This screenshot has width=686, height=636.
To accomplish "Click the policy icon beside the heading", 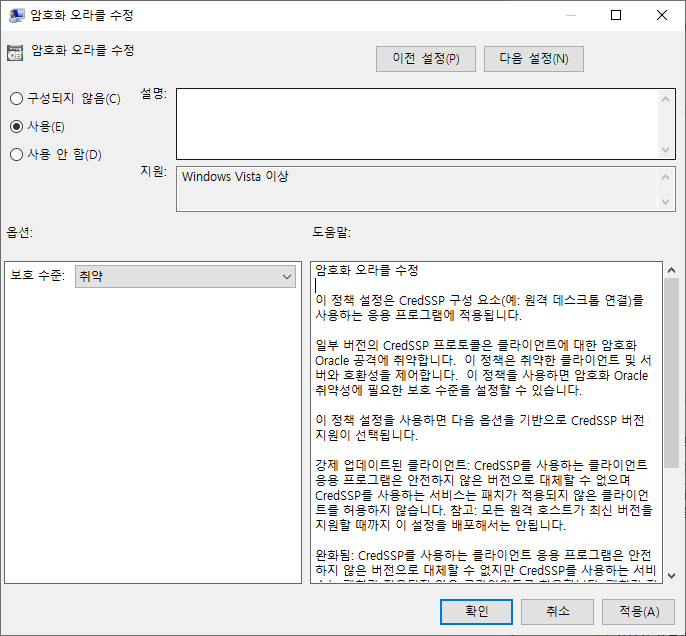I will pyautogui.click(x=15, y=53).
